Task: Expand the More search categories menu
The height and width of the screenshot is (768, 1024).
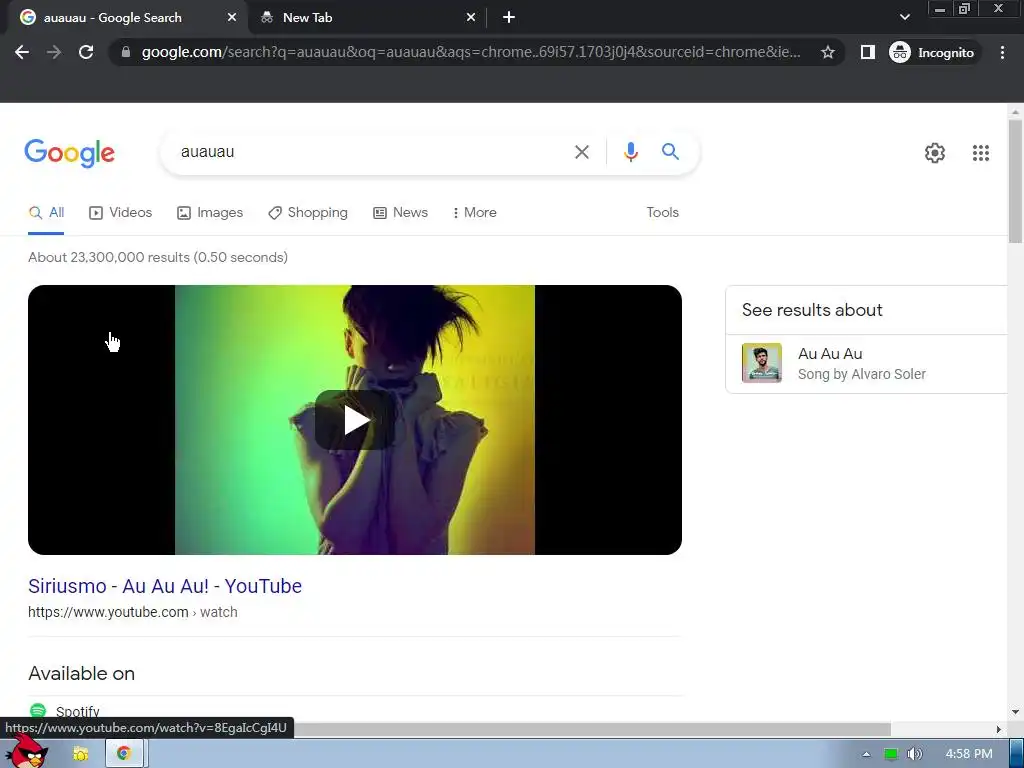Action: [475, 213]
